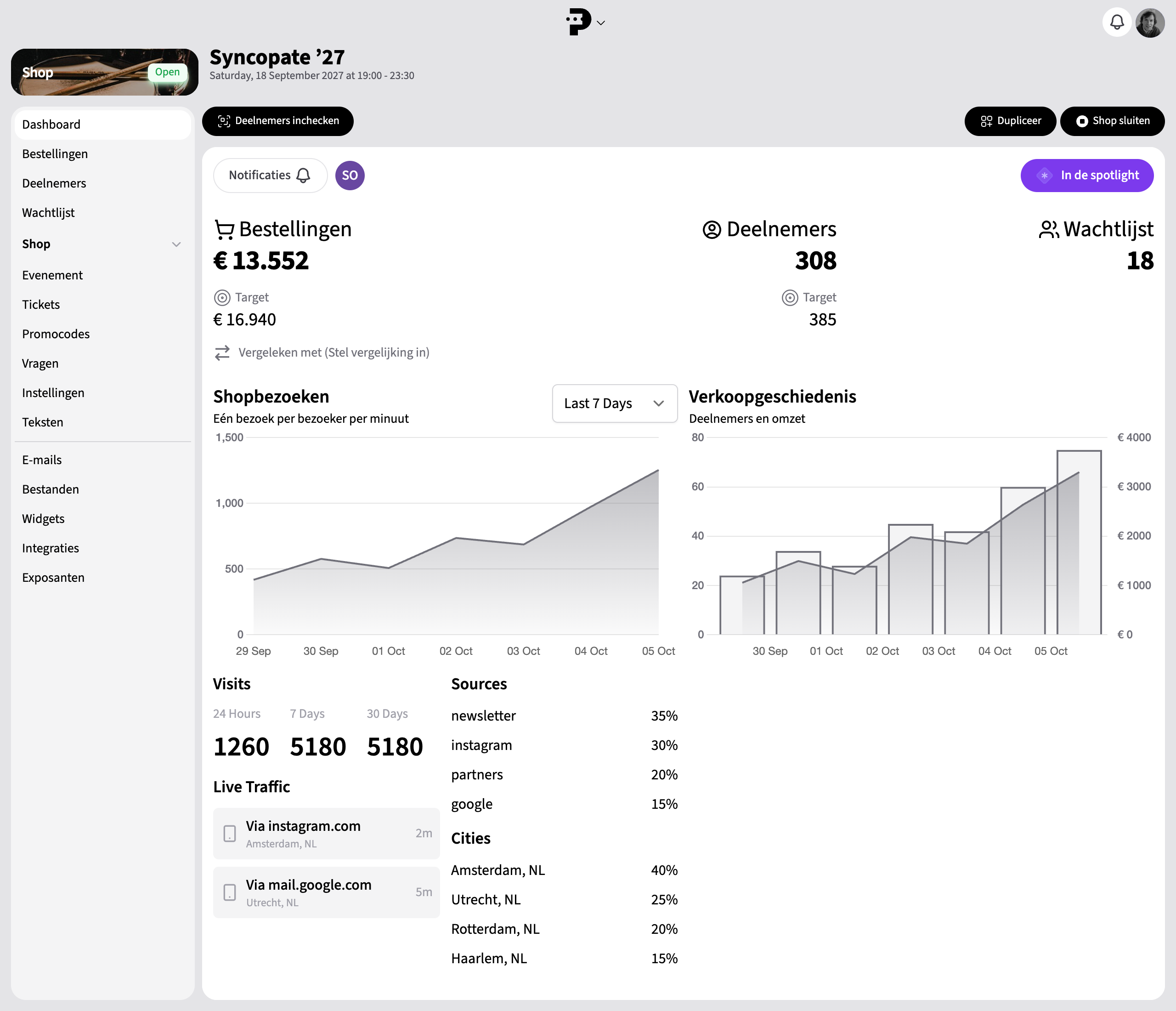Click the target icon under Deelnemers
This screenshot has height=1011, width=1176.
pyautogui.click(x=790, y=297)
